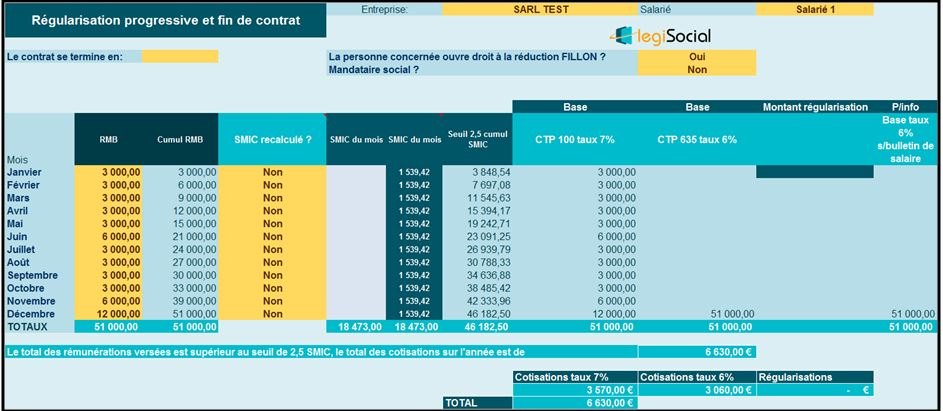The image size is (943, 411).
Task: Select the bottom TOTAL 6 630,00 € cell
Action: point(575,403)
